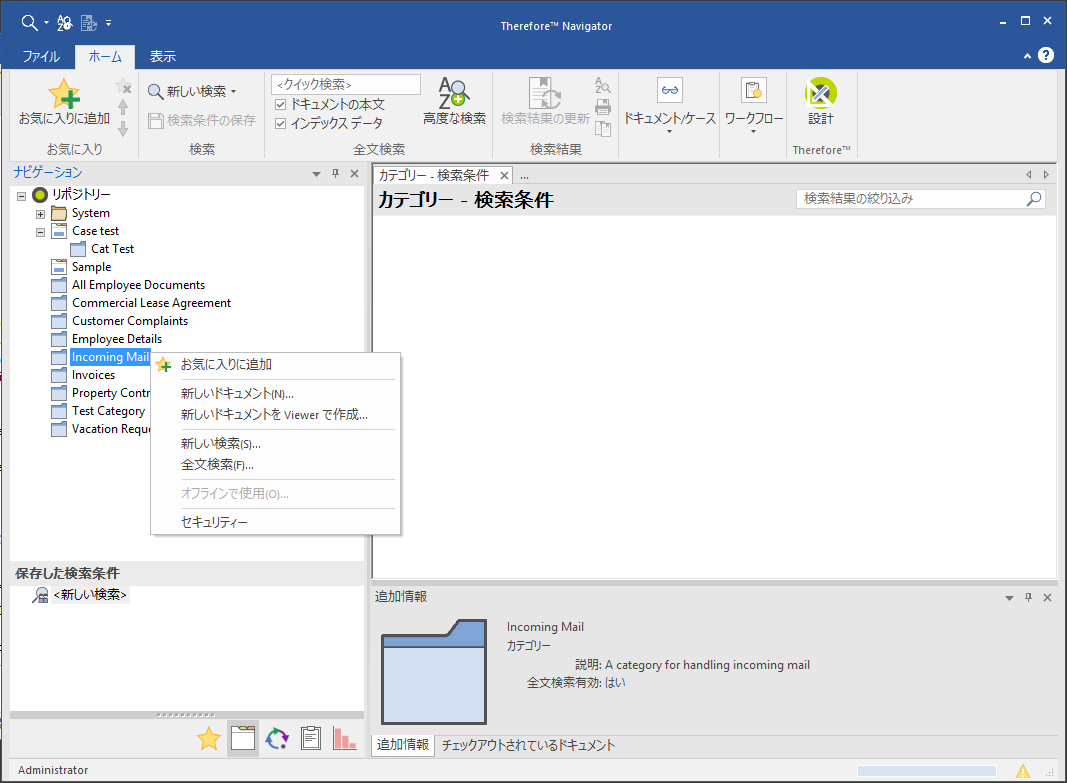Click the export list icon below print icon
Viewport: 1067px width, 783px height.
[603, 129]
